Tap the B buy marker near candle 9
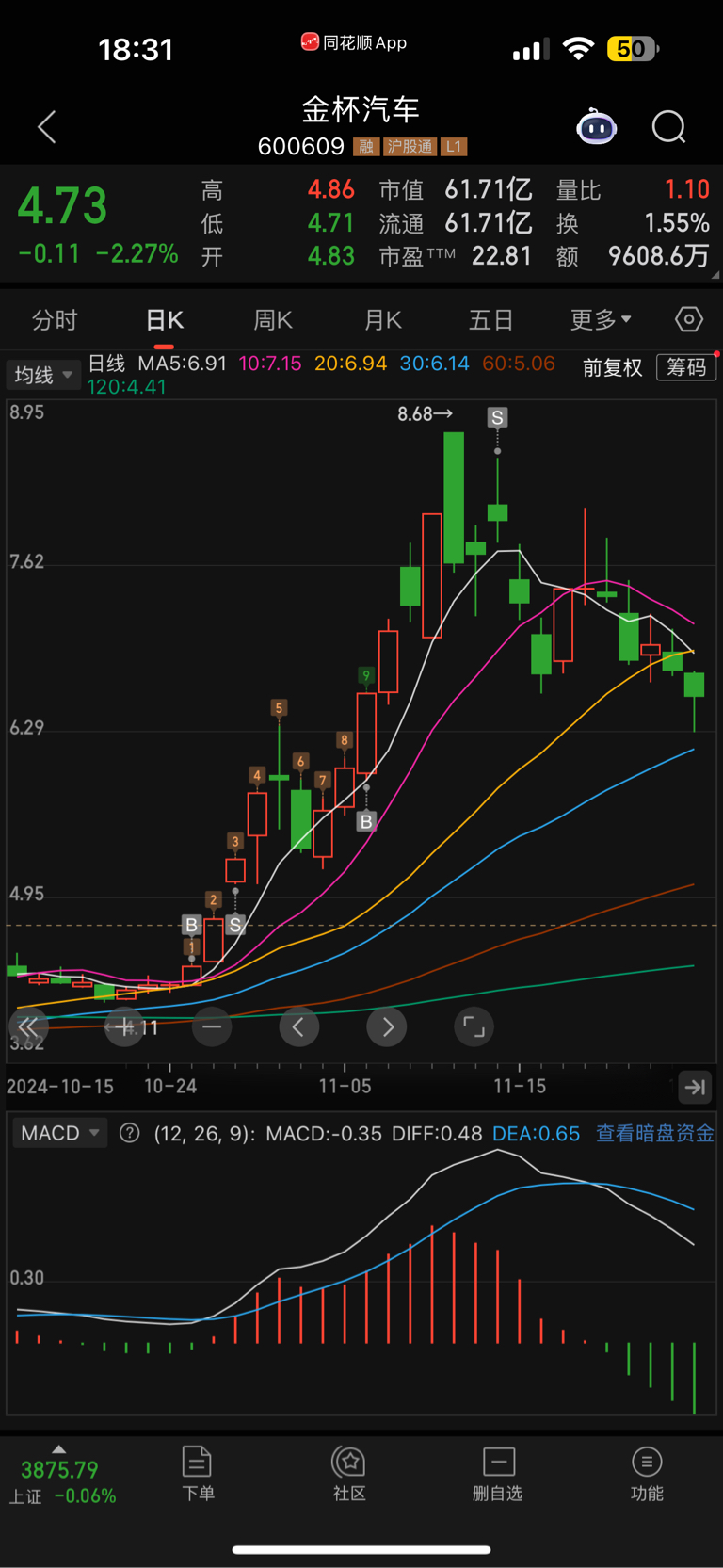Viewport: 723px width, 1568px height. (x=366, y=821)
